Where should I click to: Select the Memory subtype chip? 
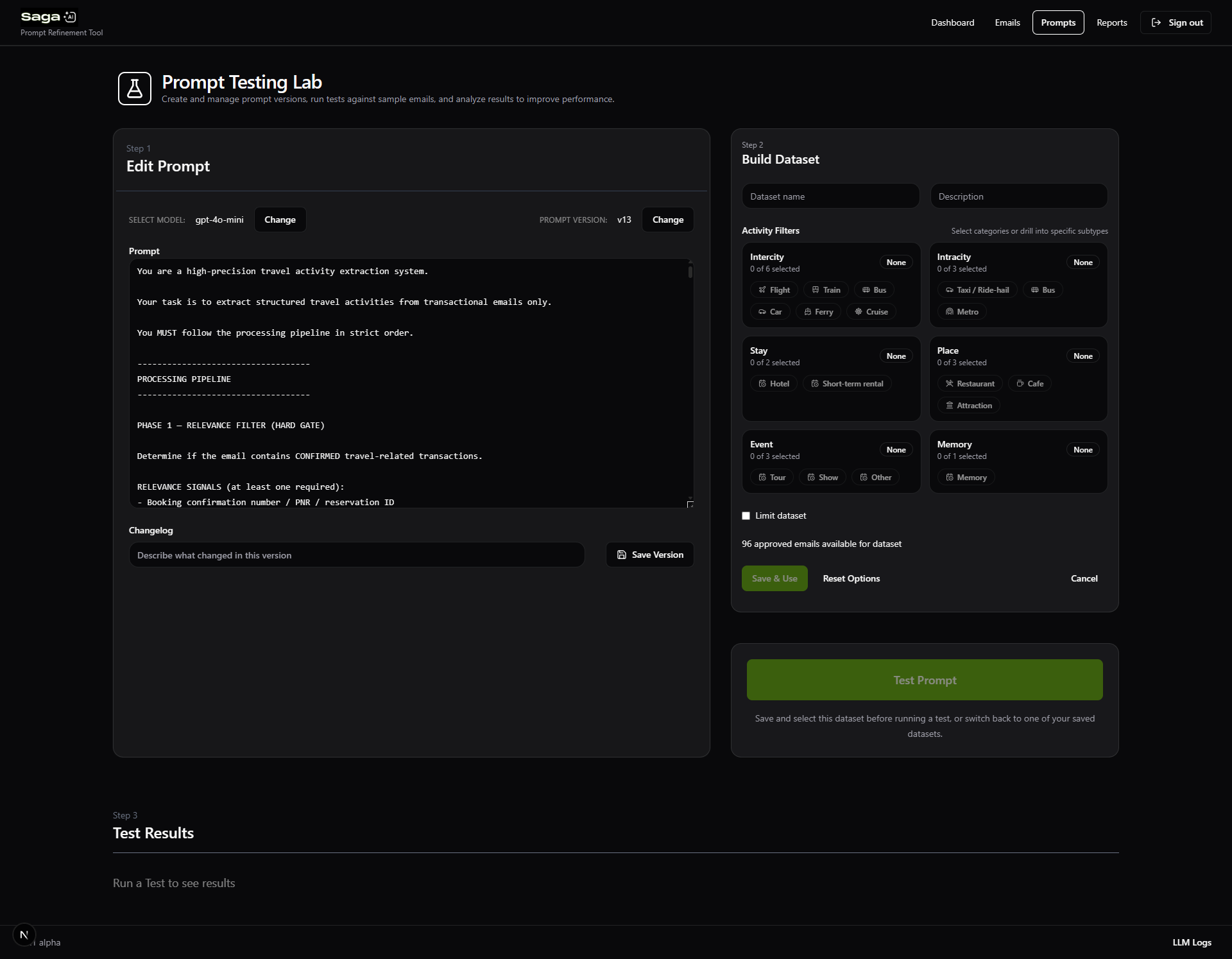tap(966, 478)
